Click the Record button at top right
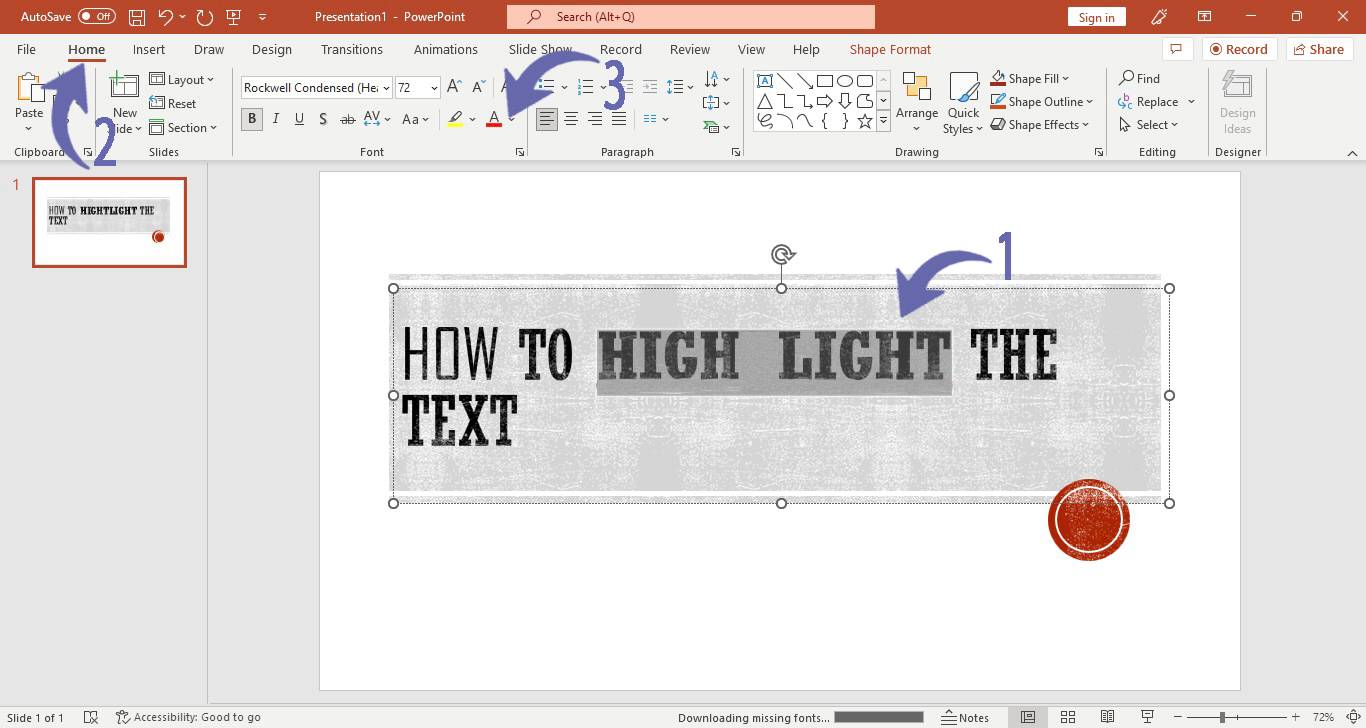 pos(1238,49)
